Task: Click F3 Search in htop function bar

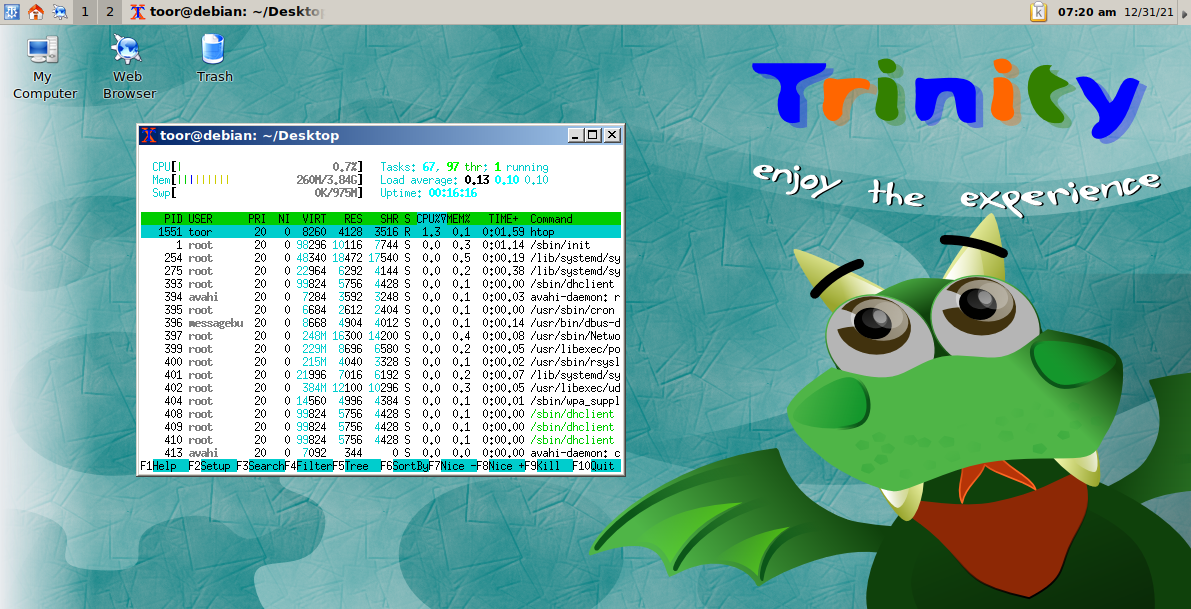Action: [x=260, y=465]
